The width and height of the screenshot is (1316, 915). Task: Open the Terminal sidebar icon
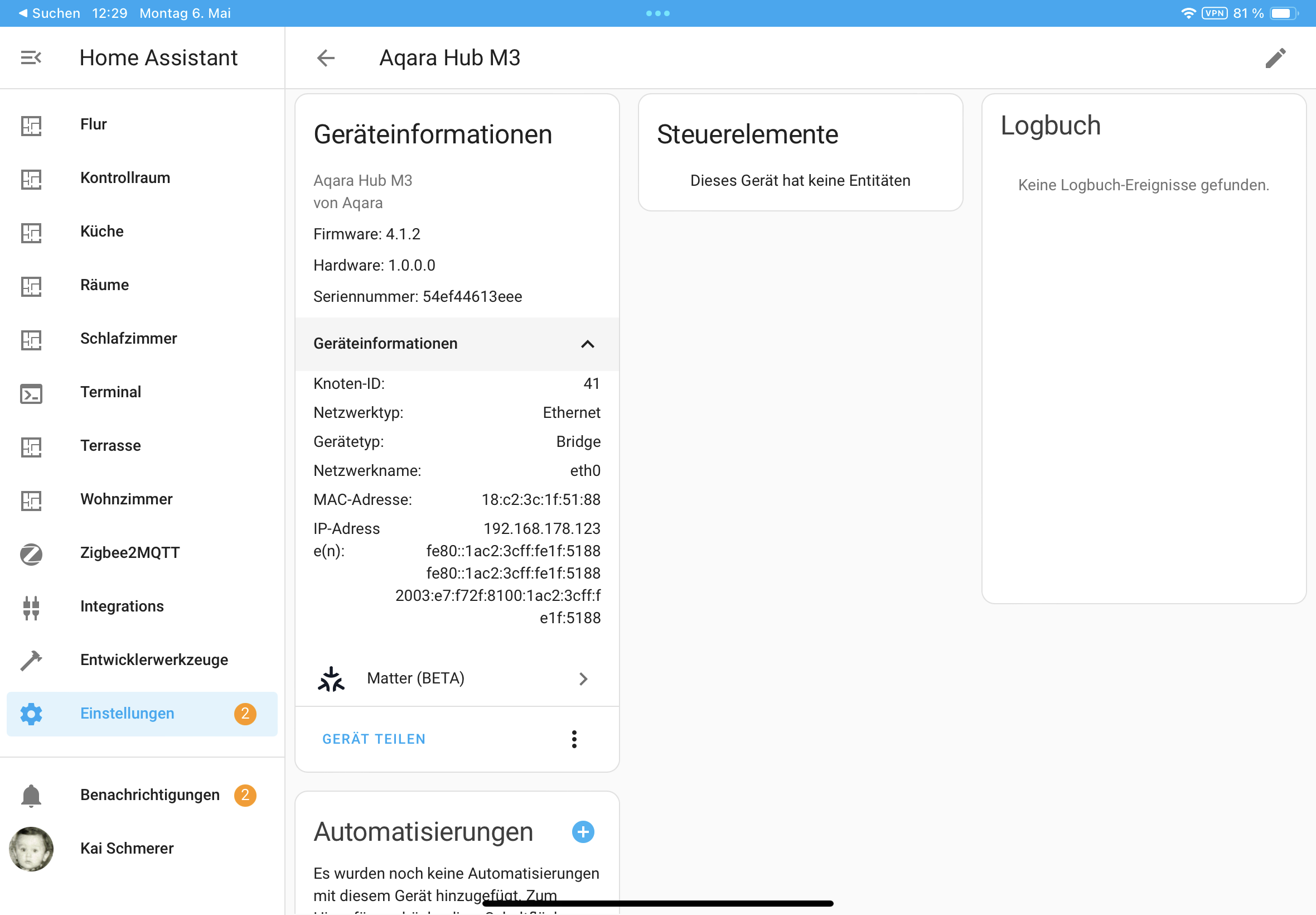(x=31, y=393)
